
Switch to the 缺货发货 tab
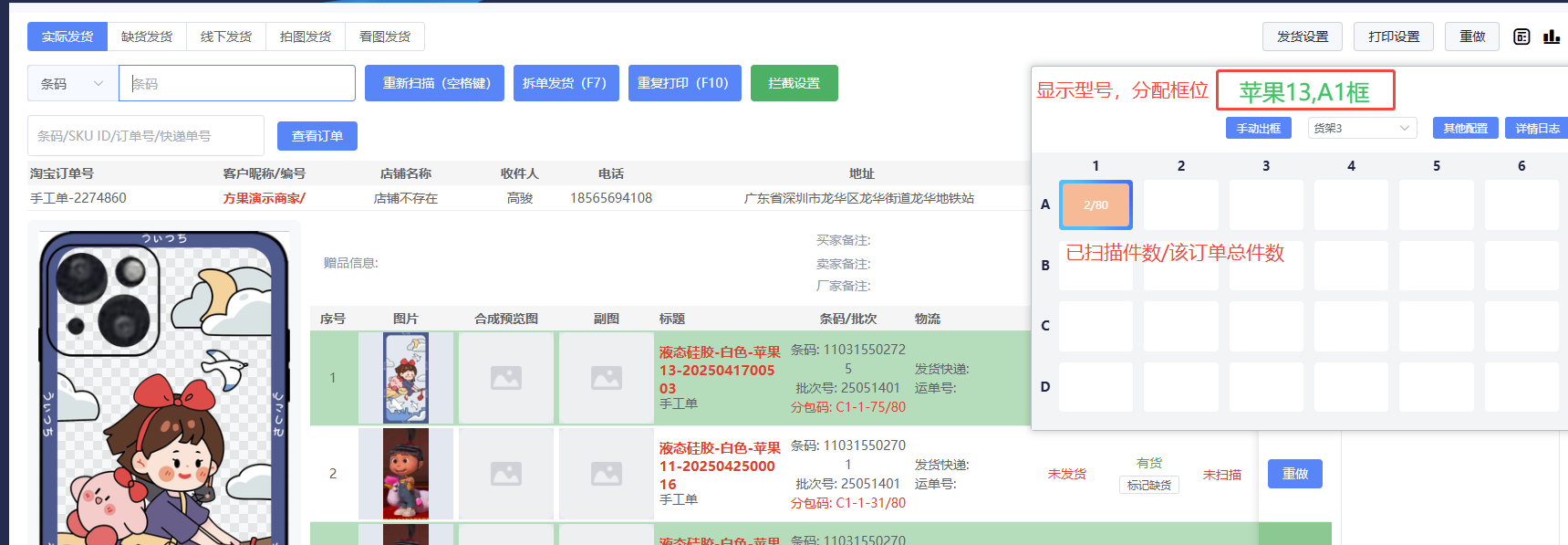147,37
